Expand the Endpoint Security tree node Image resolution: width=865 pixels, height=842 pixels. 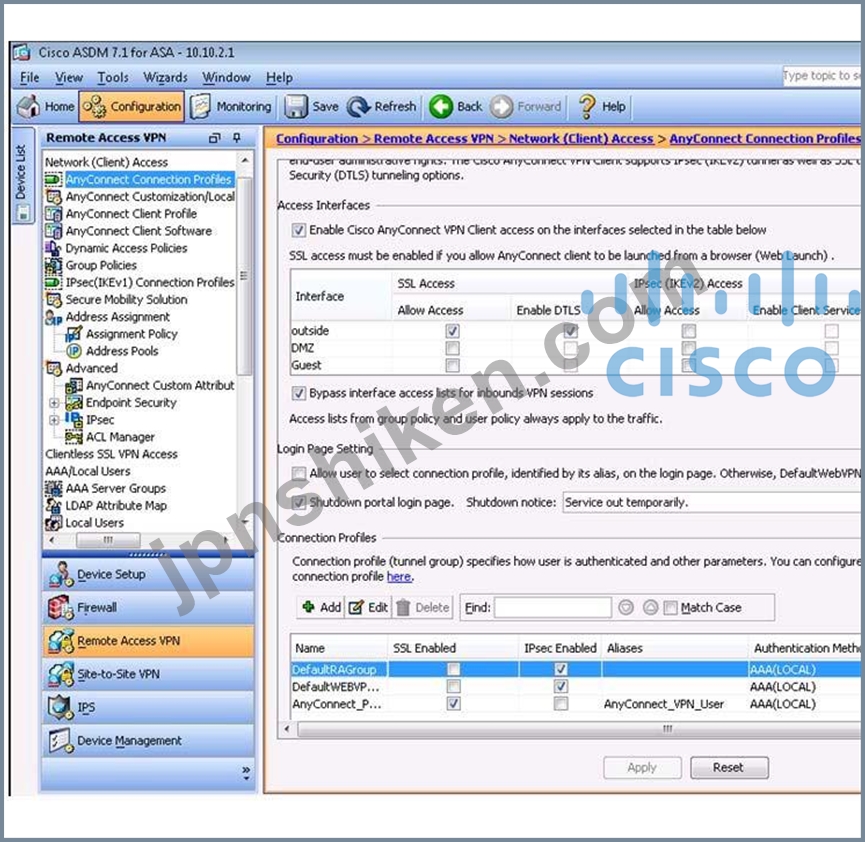(x=54, y=402)
